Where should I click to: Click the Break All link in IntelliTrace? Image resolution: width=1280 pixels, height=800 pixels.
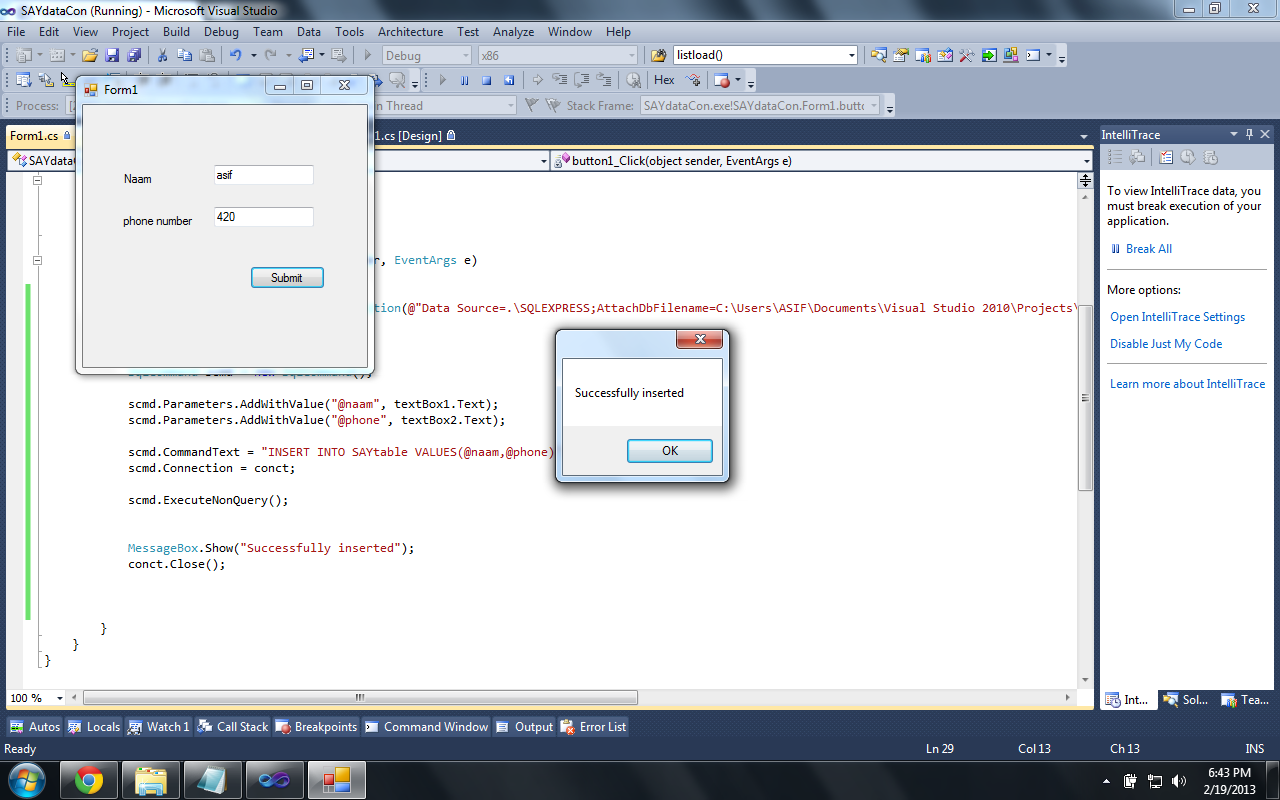click(x=1149, y=249)
